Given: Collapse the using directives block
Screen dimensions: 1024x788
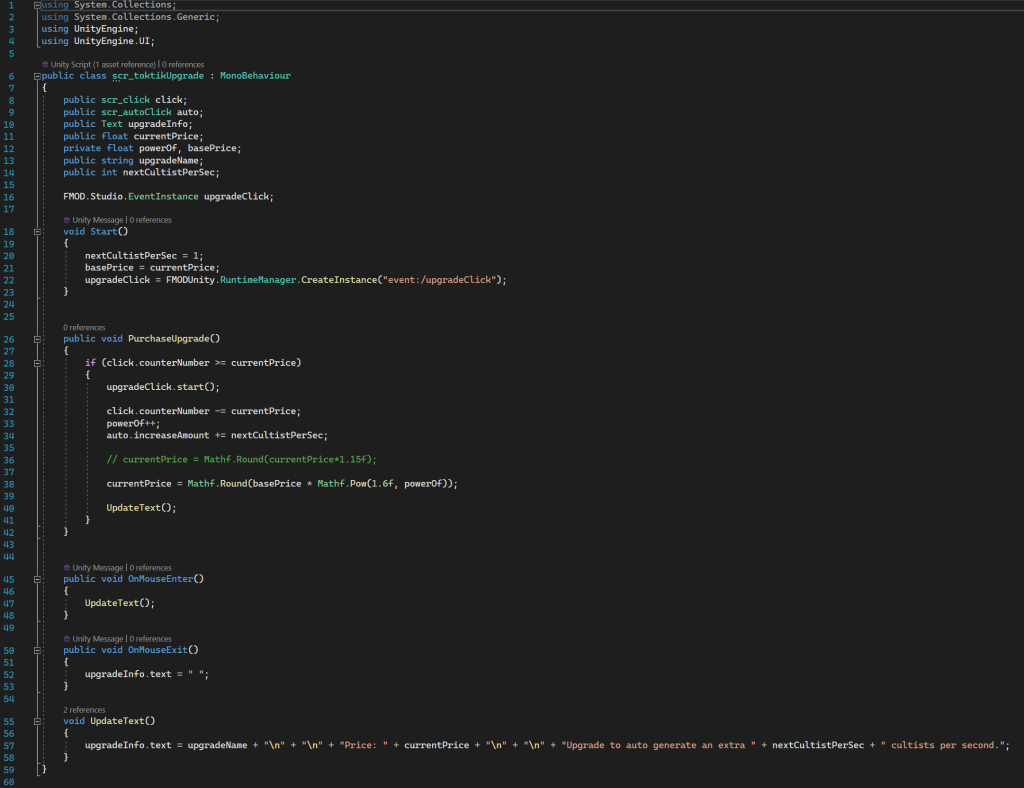Looking at the screenshot, I should pos(37,6).
